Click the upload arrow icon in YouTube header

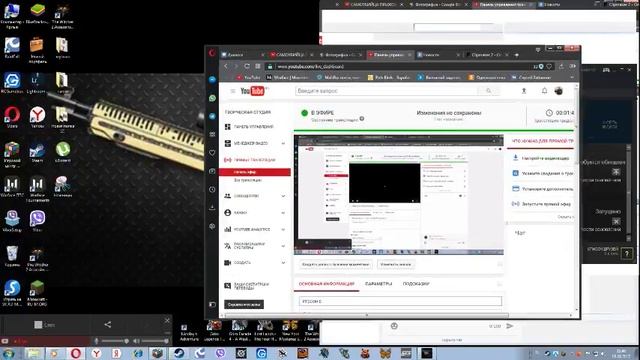[x=524, y=91]
